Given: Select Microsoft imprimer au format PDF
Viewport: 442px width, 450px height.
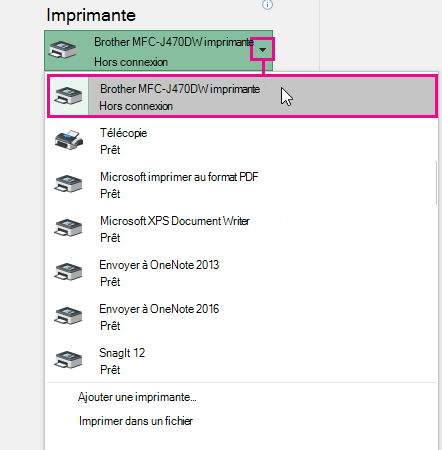Looking at the screenshot, I should point(241,185).
